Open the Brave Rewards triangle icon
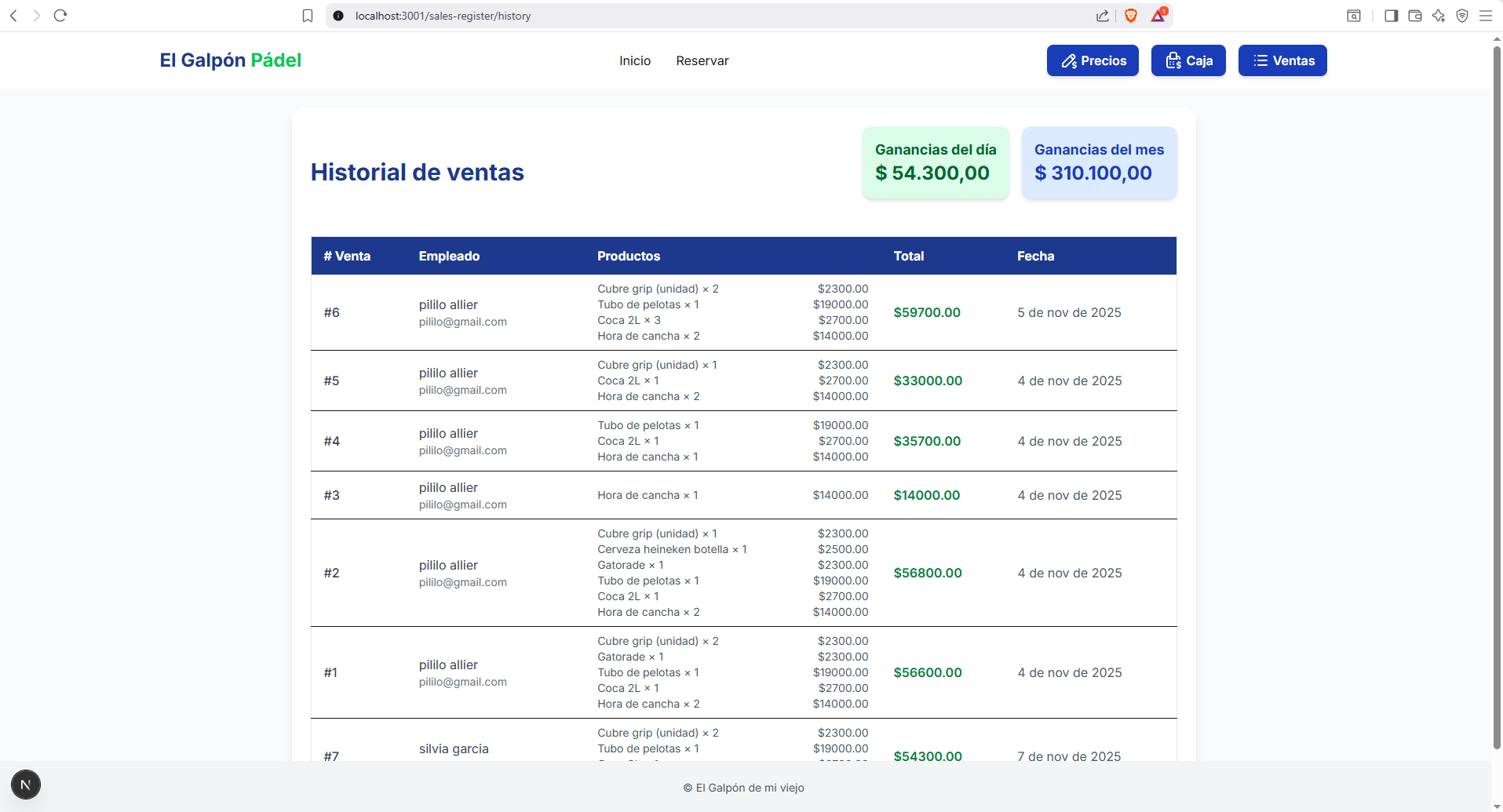This screenshot has height=812, width=1503. [x=1158, y=16]
